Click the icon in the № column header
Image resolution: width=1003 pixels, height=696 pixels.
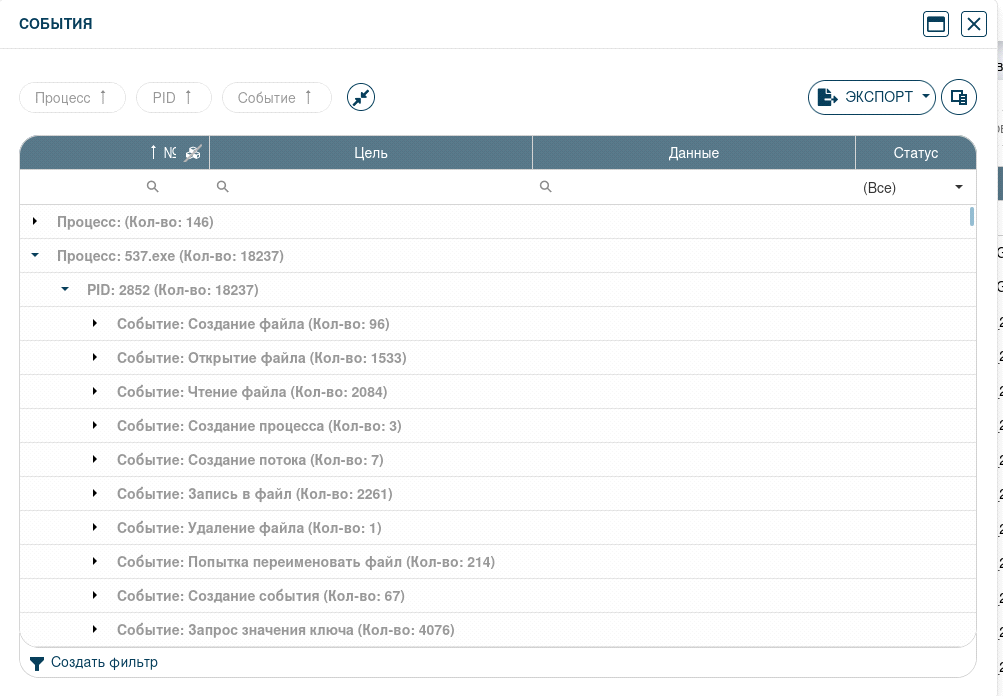pos(193,153)
